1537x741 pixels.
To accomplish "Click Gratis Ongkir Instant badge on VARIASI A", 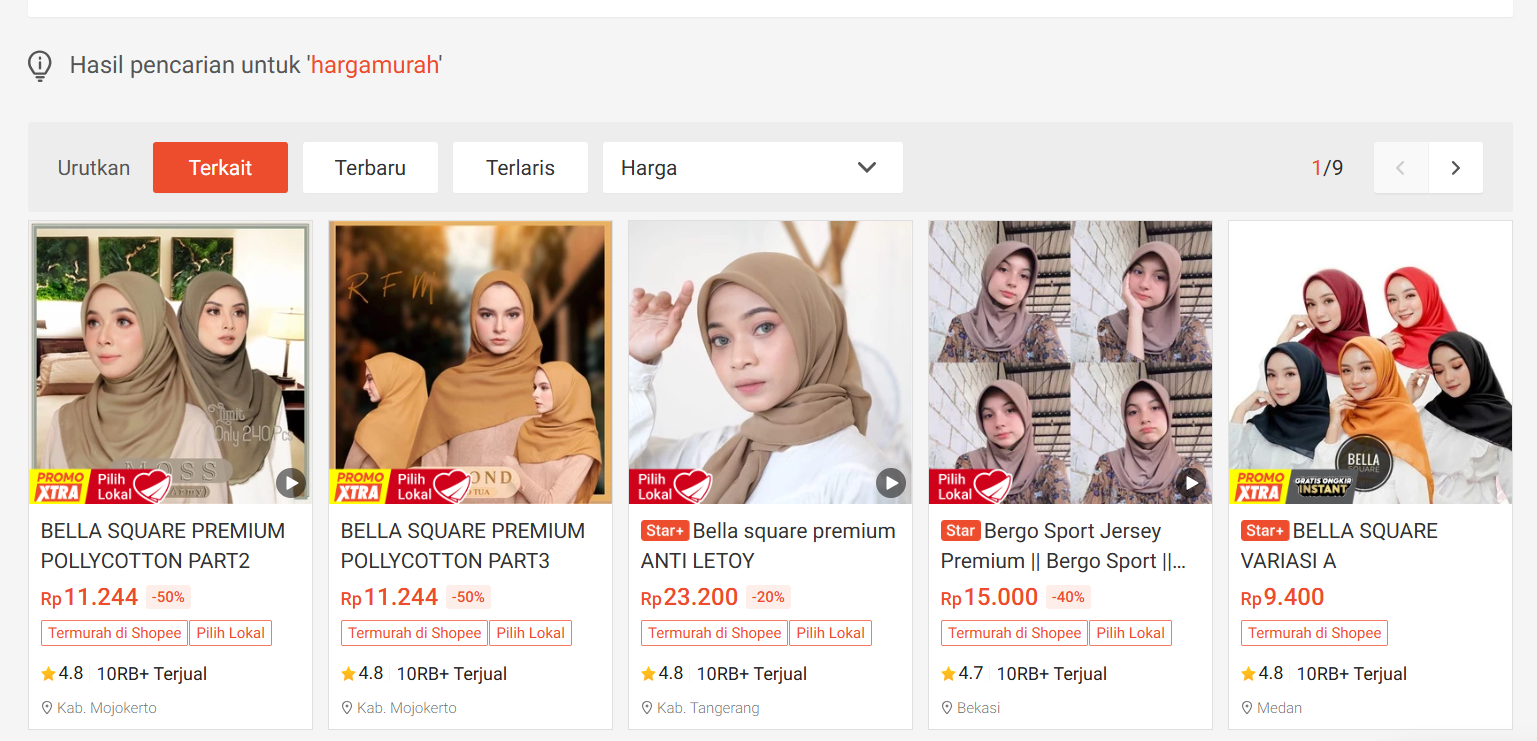I will [1322, 486].
